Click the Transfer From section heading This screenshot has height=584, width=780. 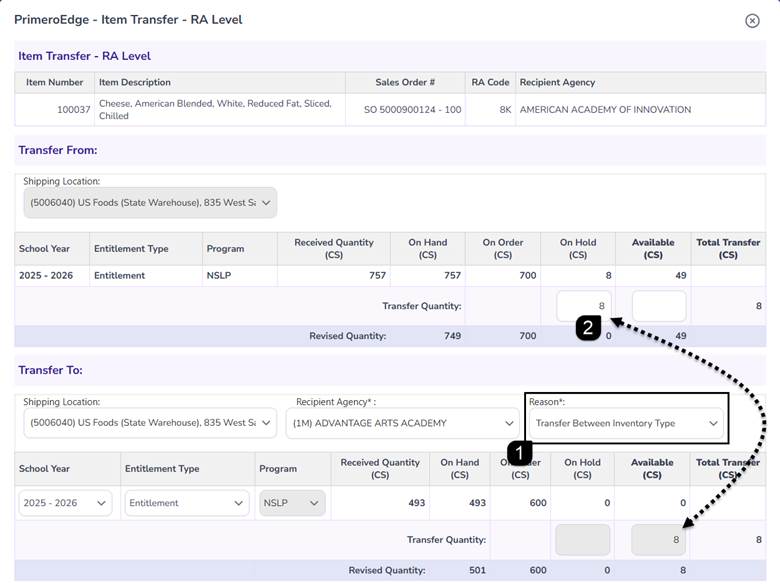pyautogui.click(x=58, y=150)
